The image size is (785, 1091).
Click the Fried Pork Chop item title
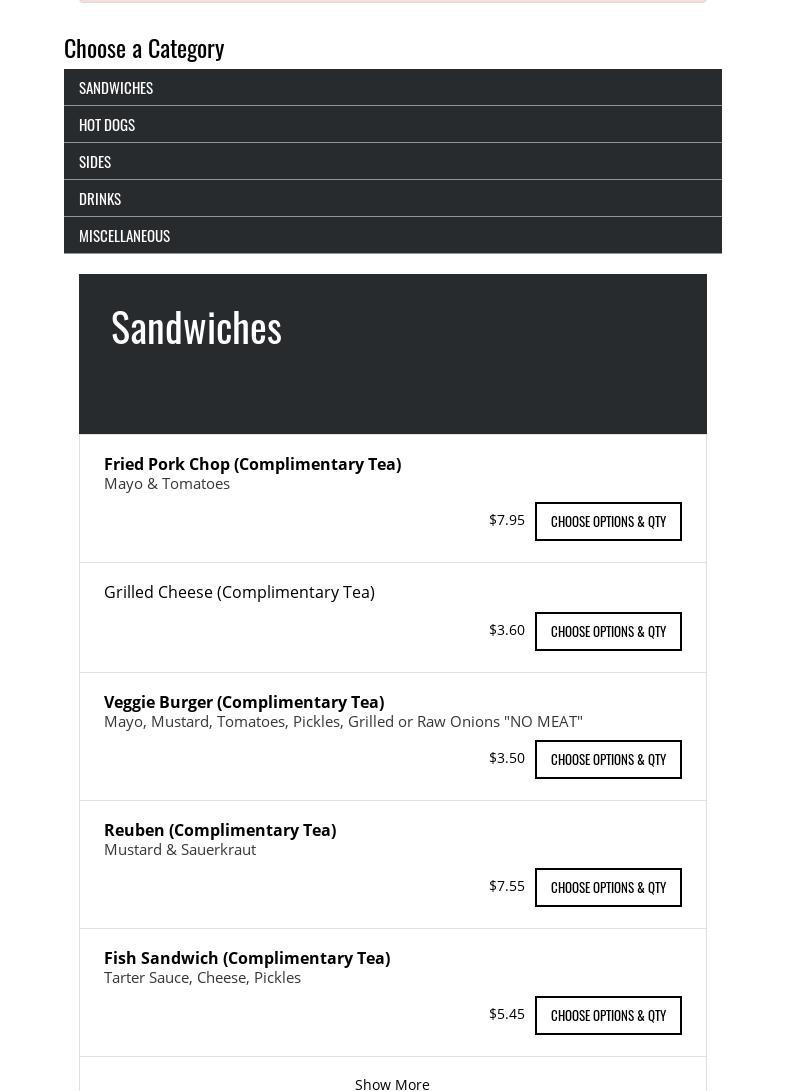pos(252,464)
